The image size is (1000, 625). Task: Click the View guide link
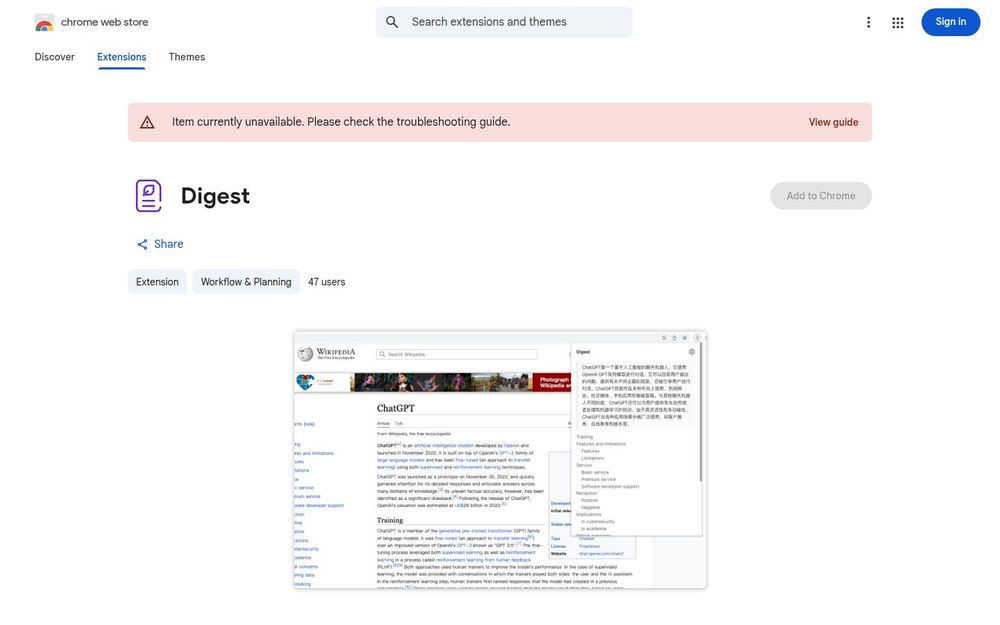click(833, 122)
